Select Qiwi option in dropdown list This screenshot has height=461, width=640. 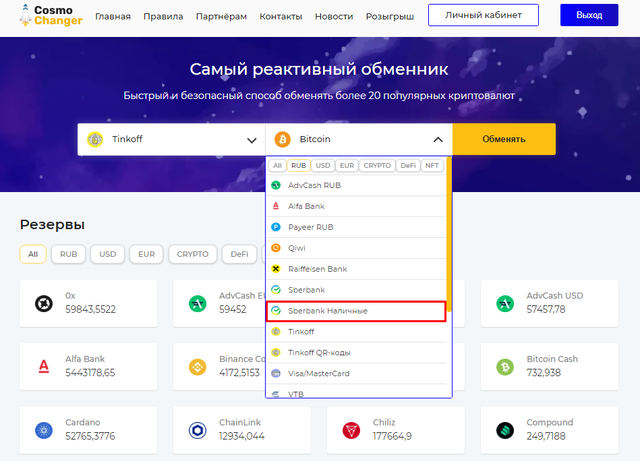(x=297, y=248)
